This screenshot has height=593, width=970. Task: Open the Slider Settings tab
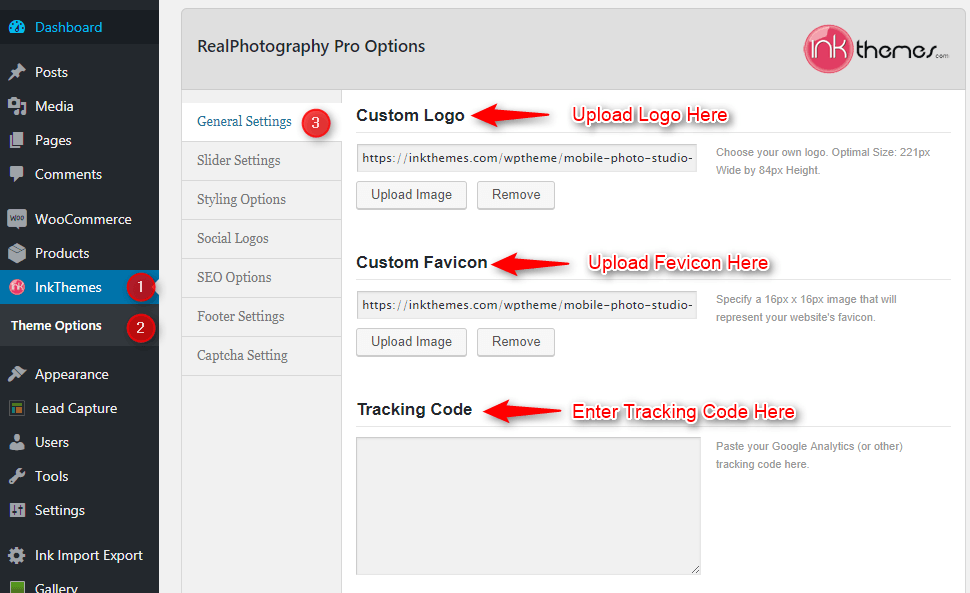(x=238, y=160)
